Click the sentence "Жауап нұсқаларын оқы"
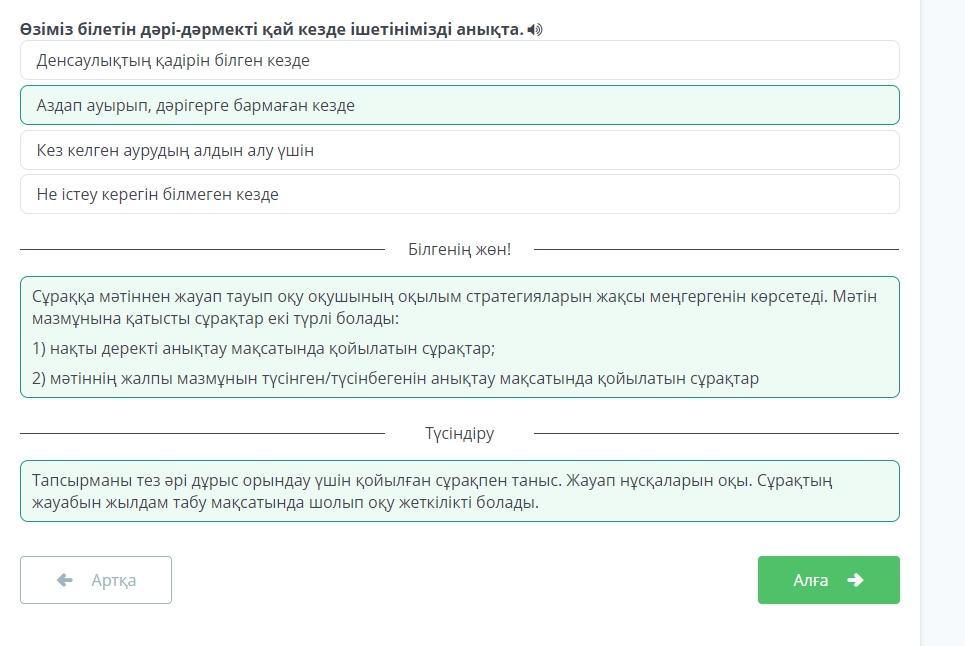Image resolution: width=965 pixels, height=646 pixels. point(659,481)
